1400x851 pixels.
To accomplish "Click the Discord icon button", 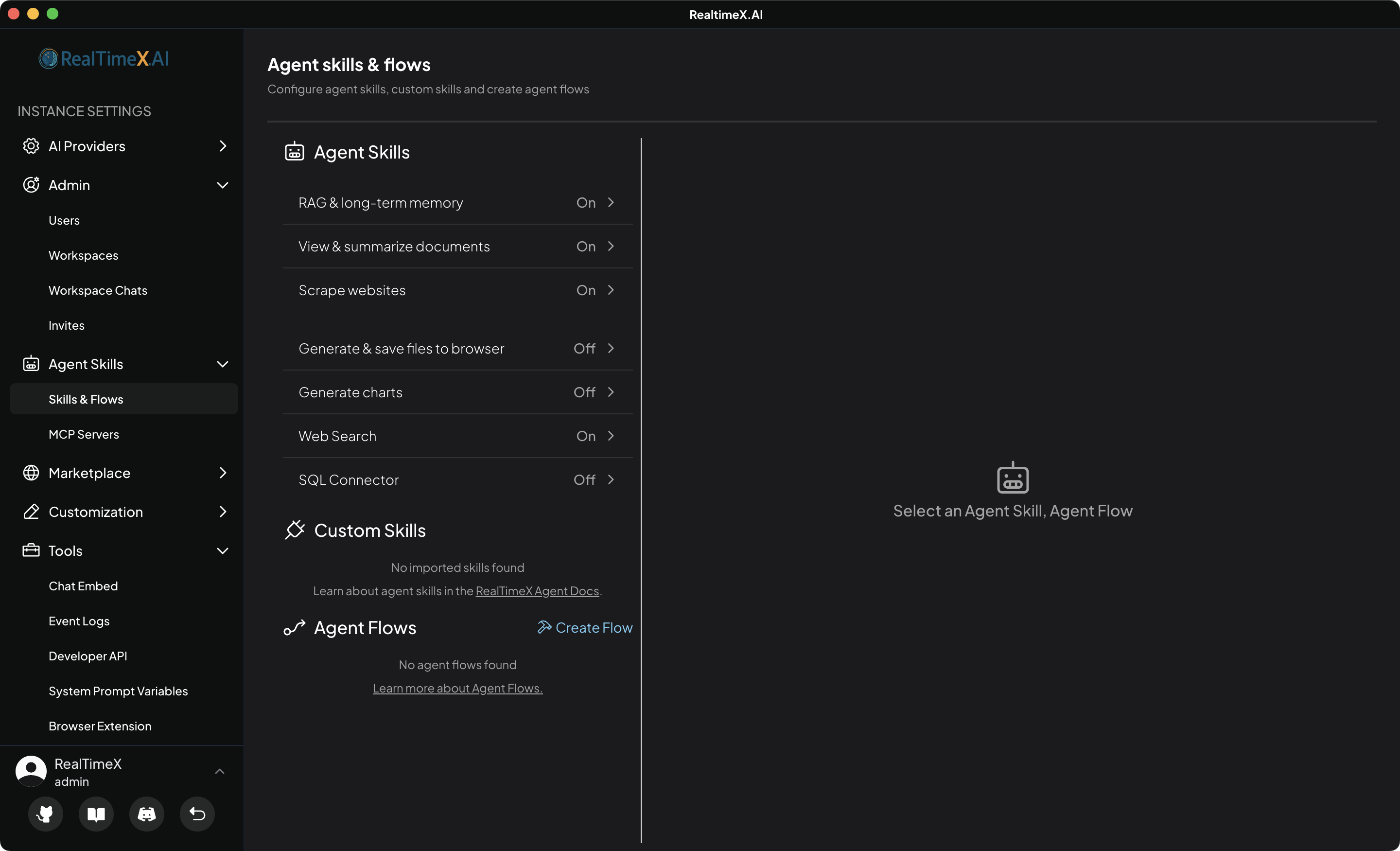I will (147, 814).
